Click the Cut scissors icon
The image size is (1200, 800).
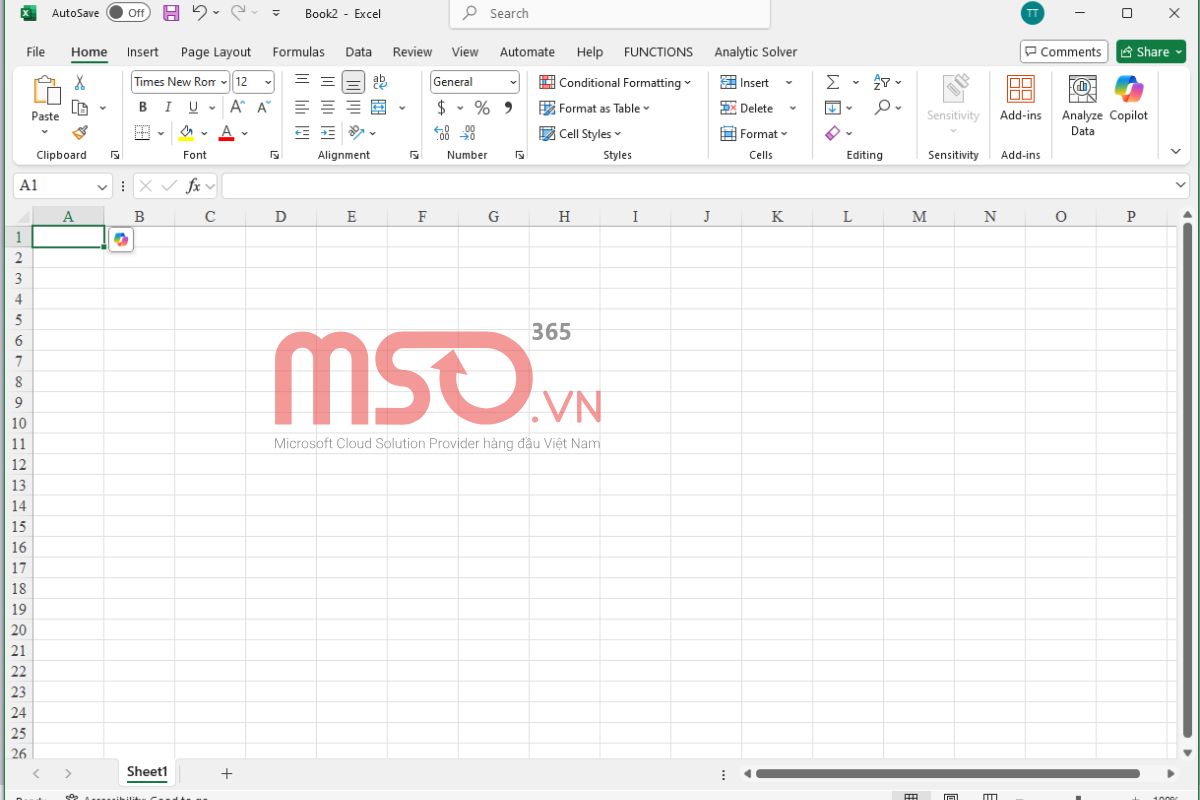click(x=80, y=83)
